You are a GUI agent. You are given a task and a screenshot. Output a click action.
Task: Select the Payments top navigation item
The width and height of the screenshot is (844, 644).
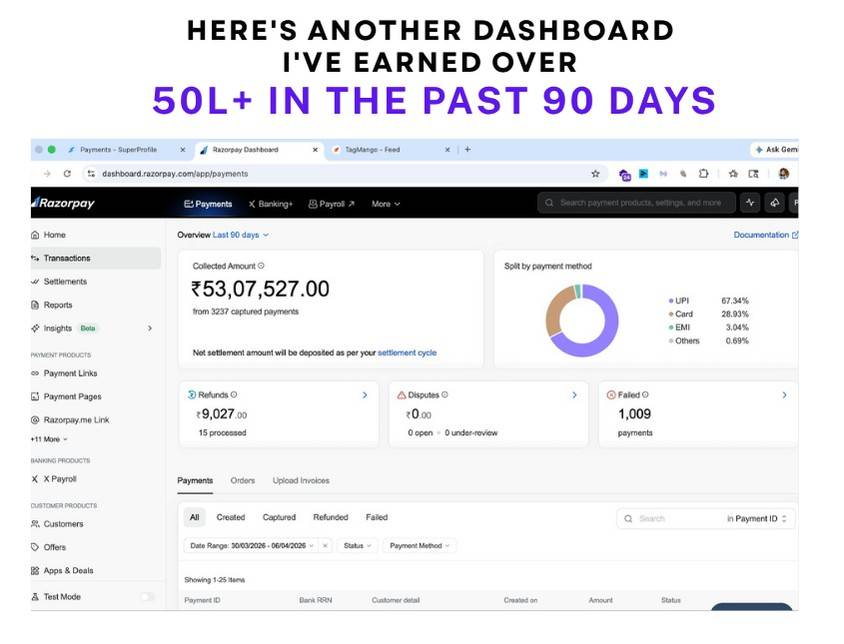(208, 204)
